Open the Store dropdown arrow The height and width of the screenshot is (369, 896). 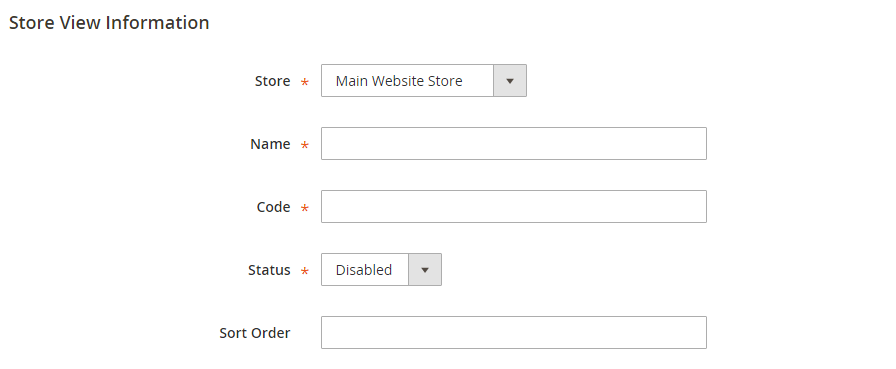pos(510,81)
